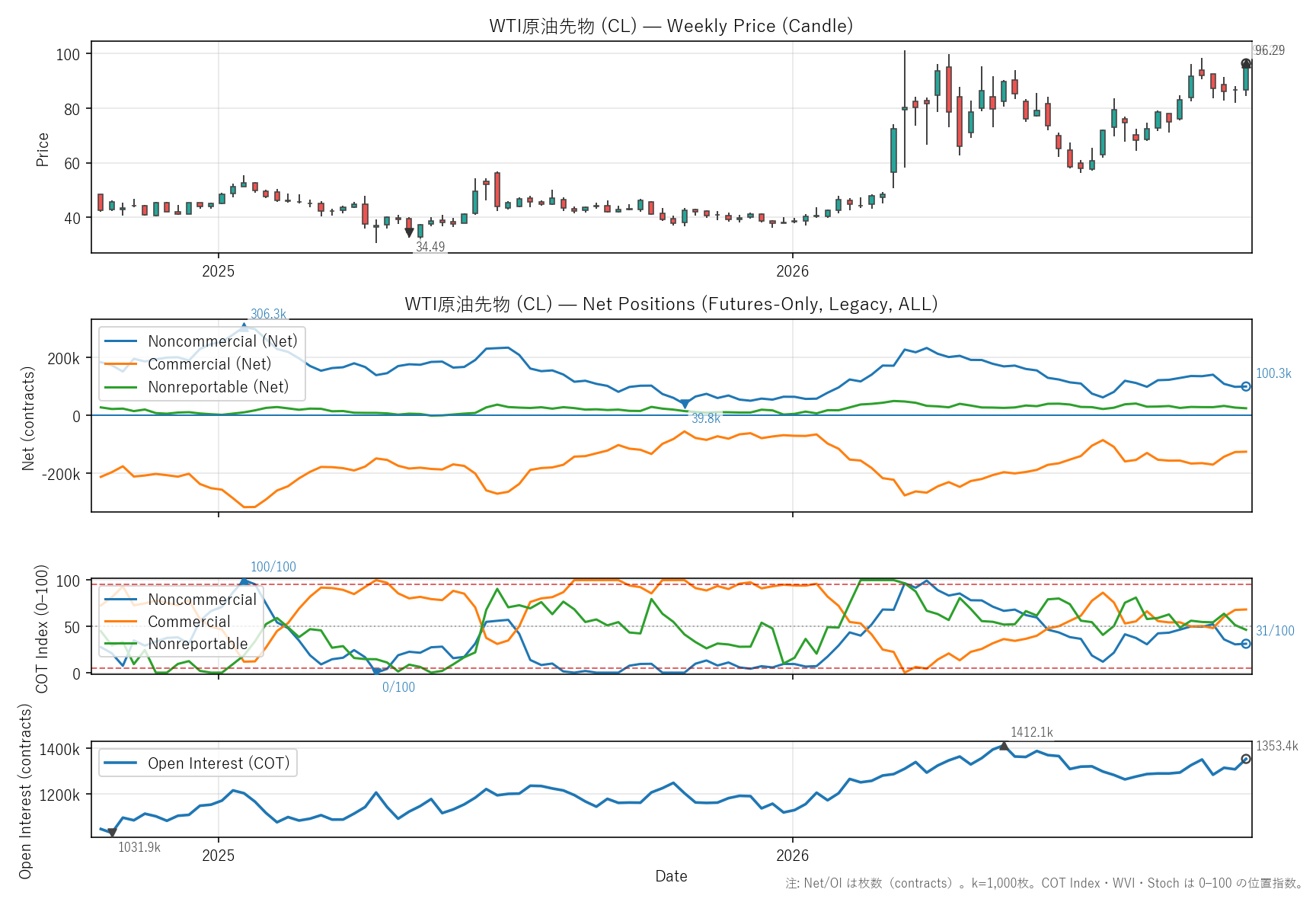Screen dimensions: 1316x899
Task: Click the black down-triangle marker at the price low
Action: (410, 232)
